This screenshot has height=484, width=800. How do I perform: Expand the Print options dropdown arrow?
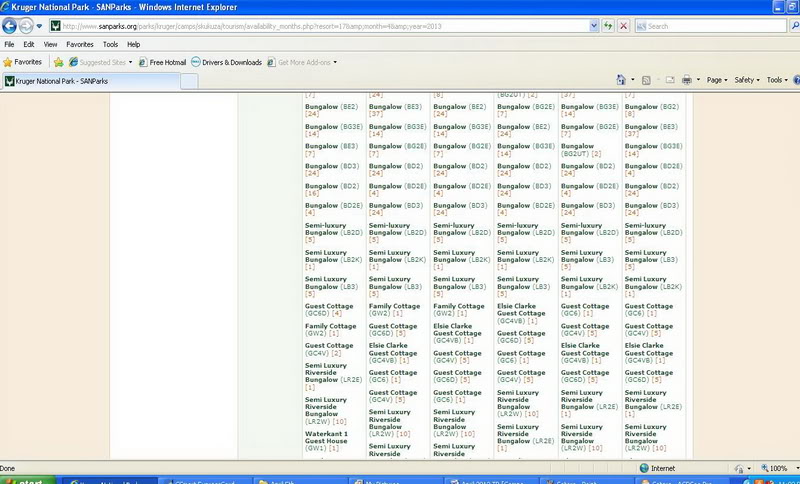point(698,80)
